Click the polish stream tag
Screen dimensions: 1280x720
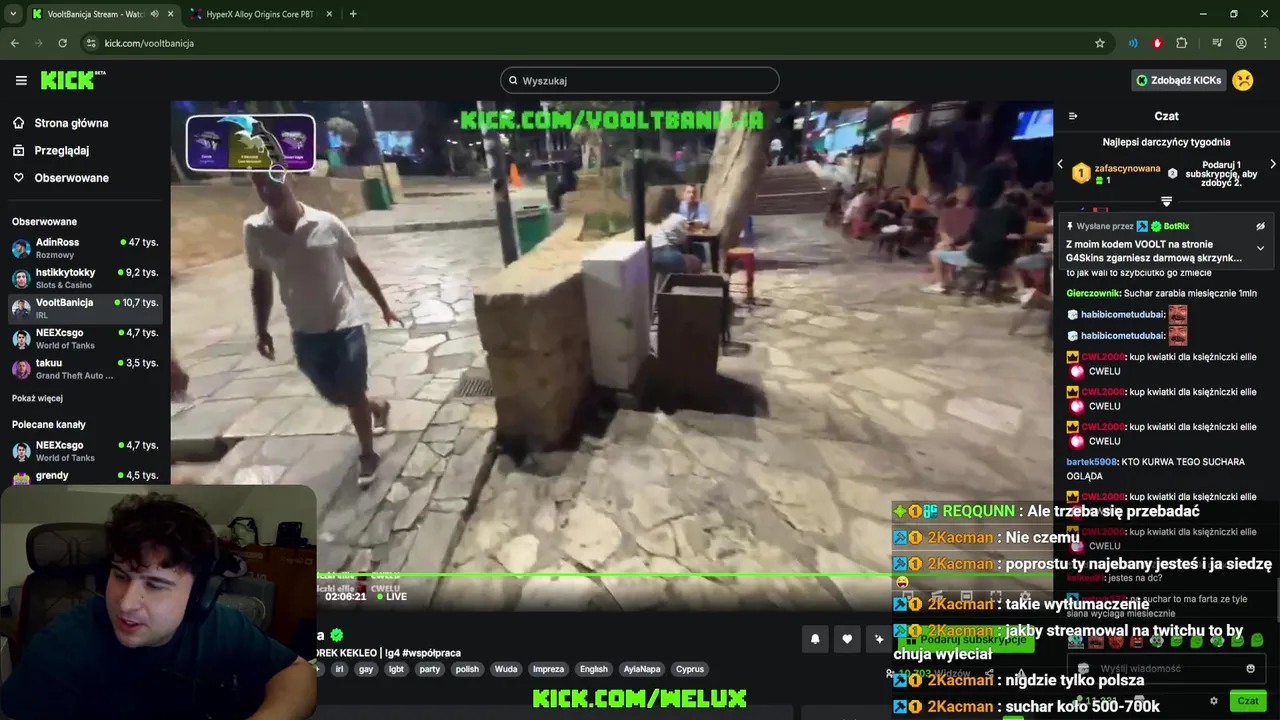point(467,669)
